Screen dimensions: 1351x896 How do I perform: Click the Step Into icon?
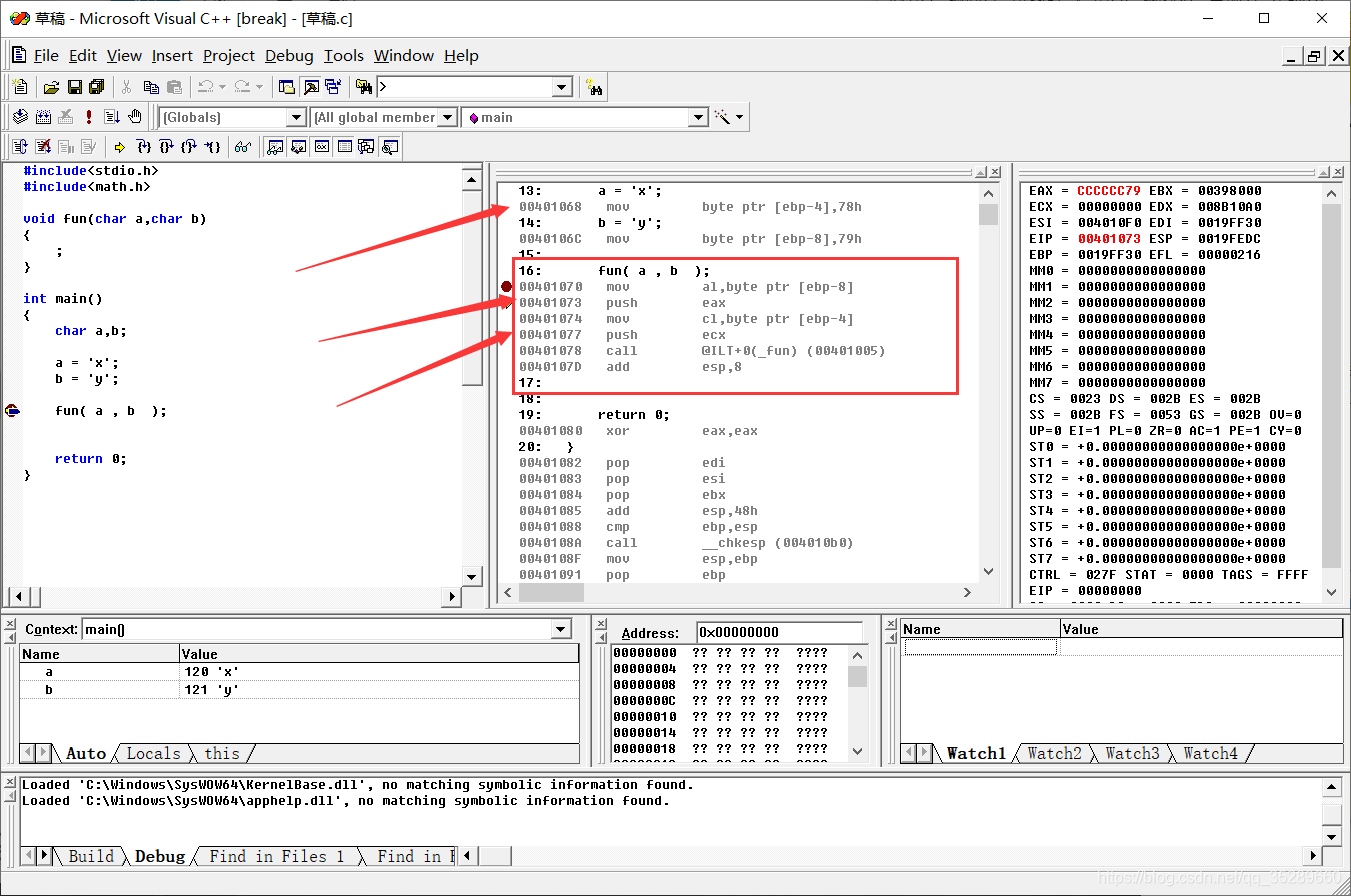click(144, 147)
